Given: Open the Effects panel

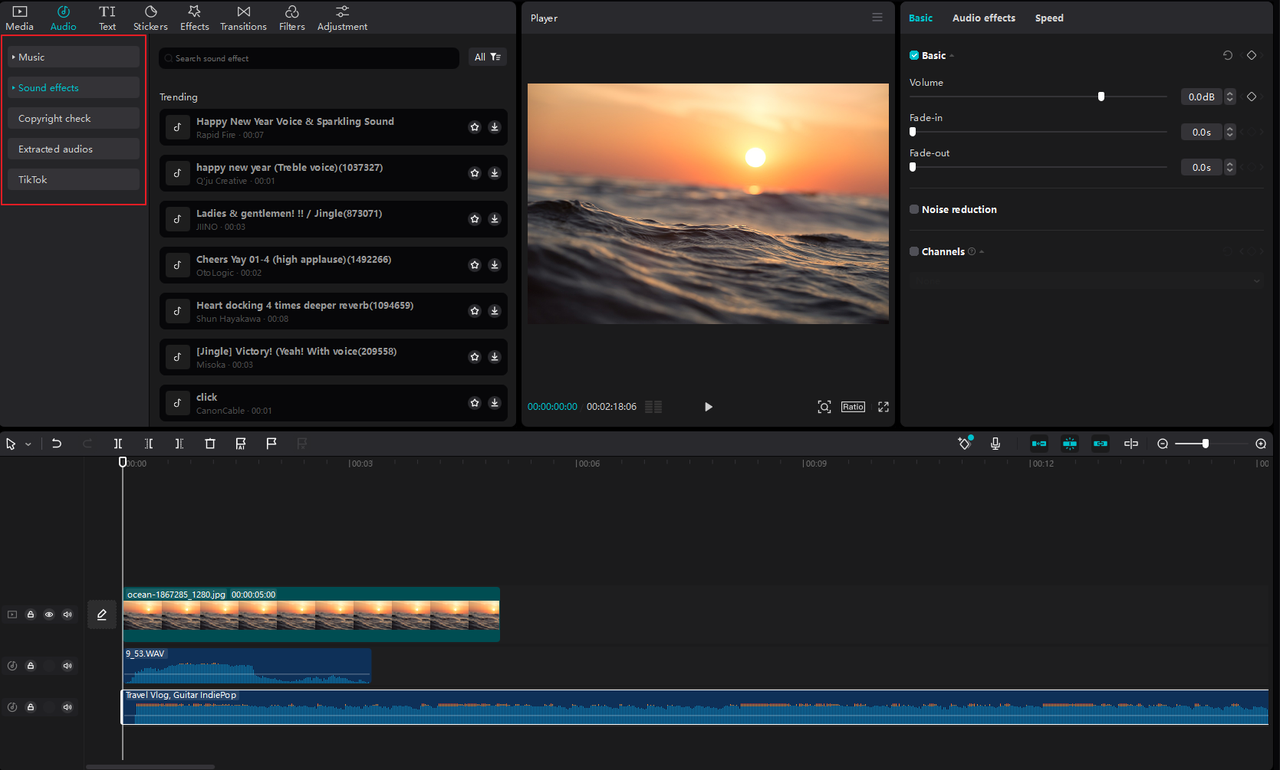Looking at the screenshot, I should click(x=194, y=17).
